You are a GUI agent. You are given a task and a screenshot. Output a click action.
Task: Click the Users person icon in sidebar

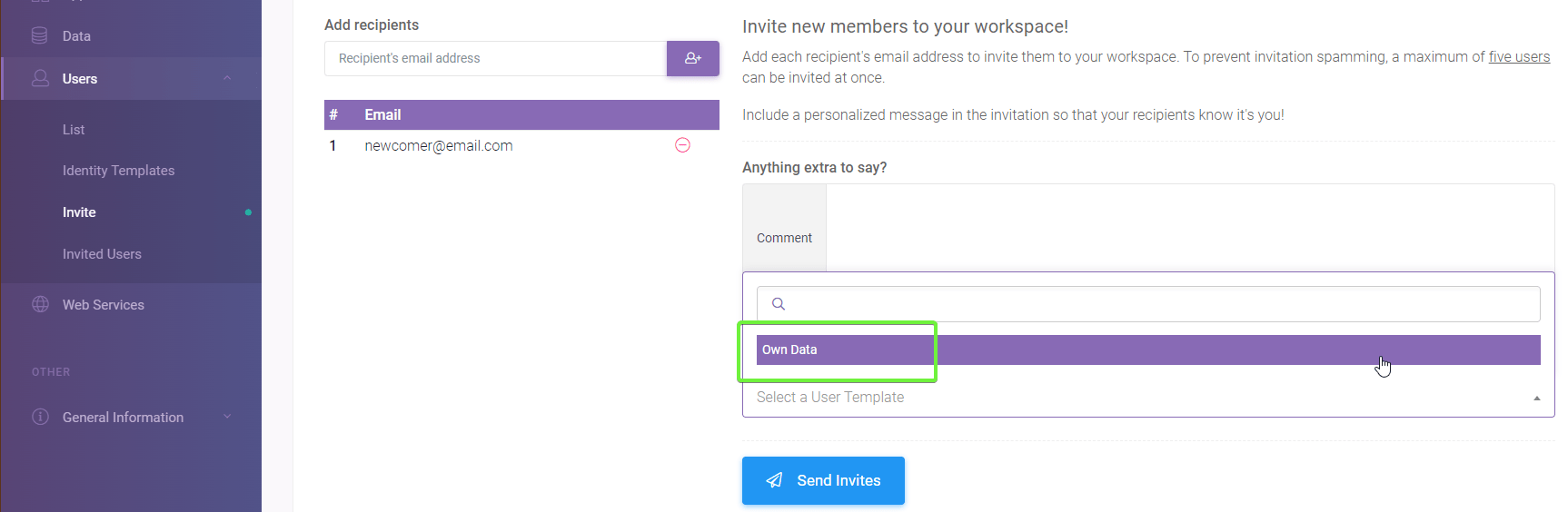pyautogui.click(x=40, y=79)
